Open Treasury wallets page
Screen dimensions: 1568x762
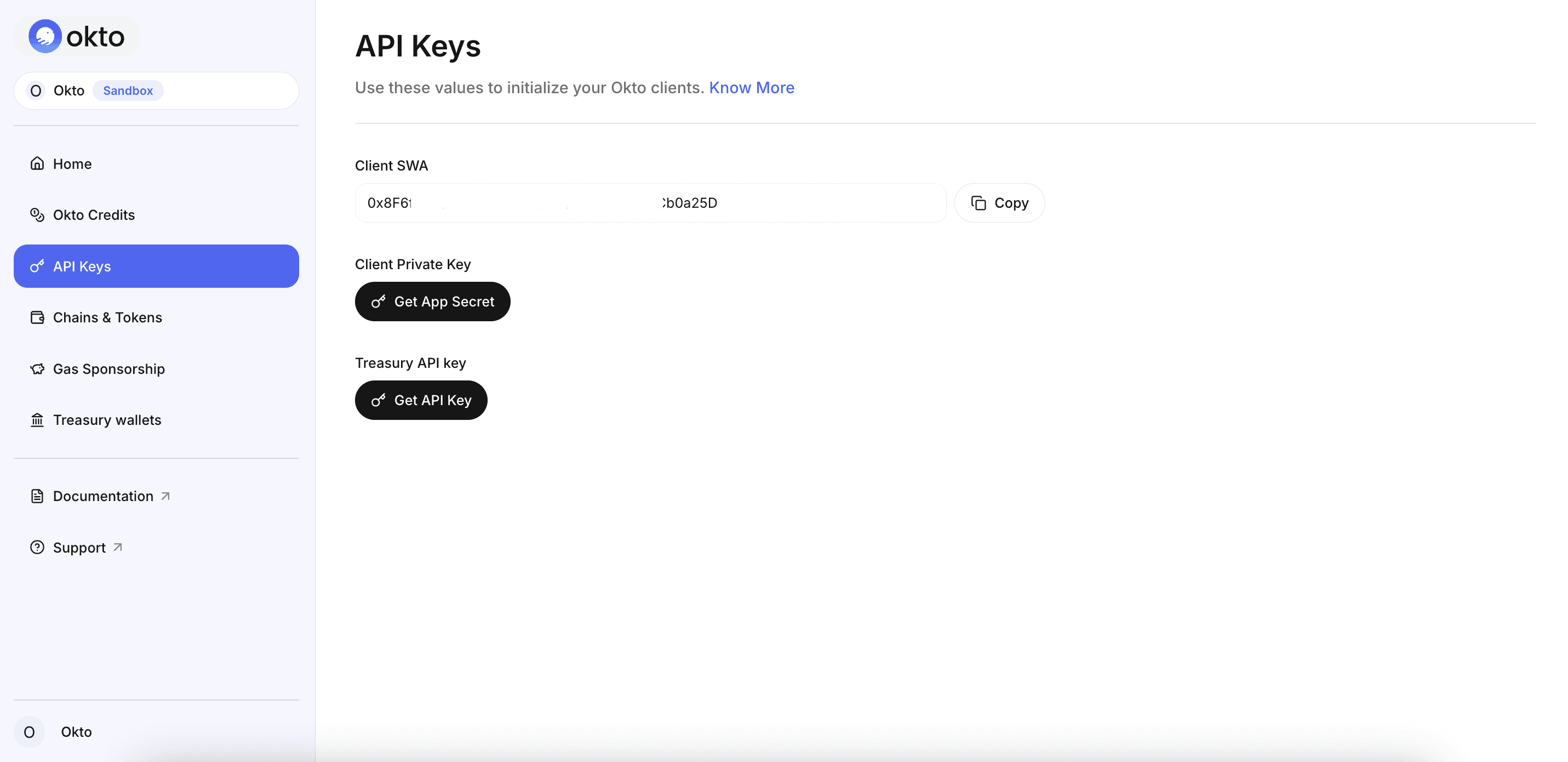[157, 420]
